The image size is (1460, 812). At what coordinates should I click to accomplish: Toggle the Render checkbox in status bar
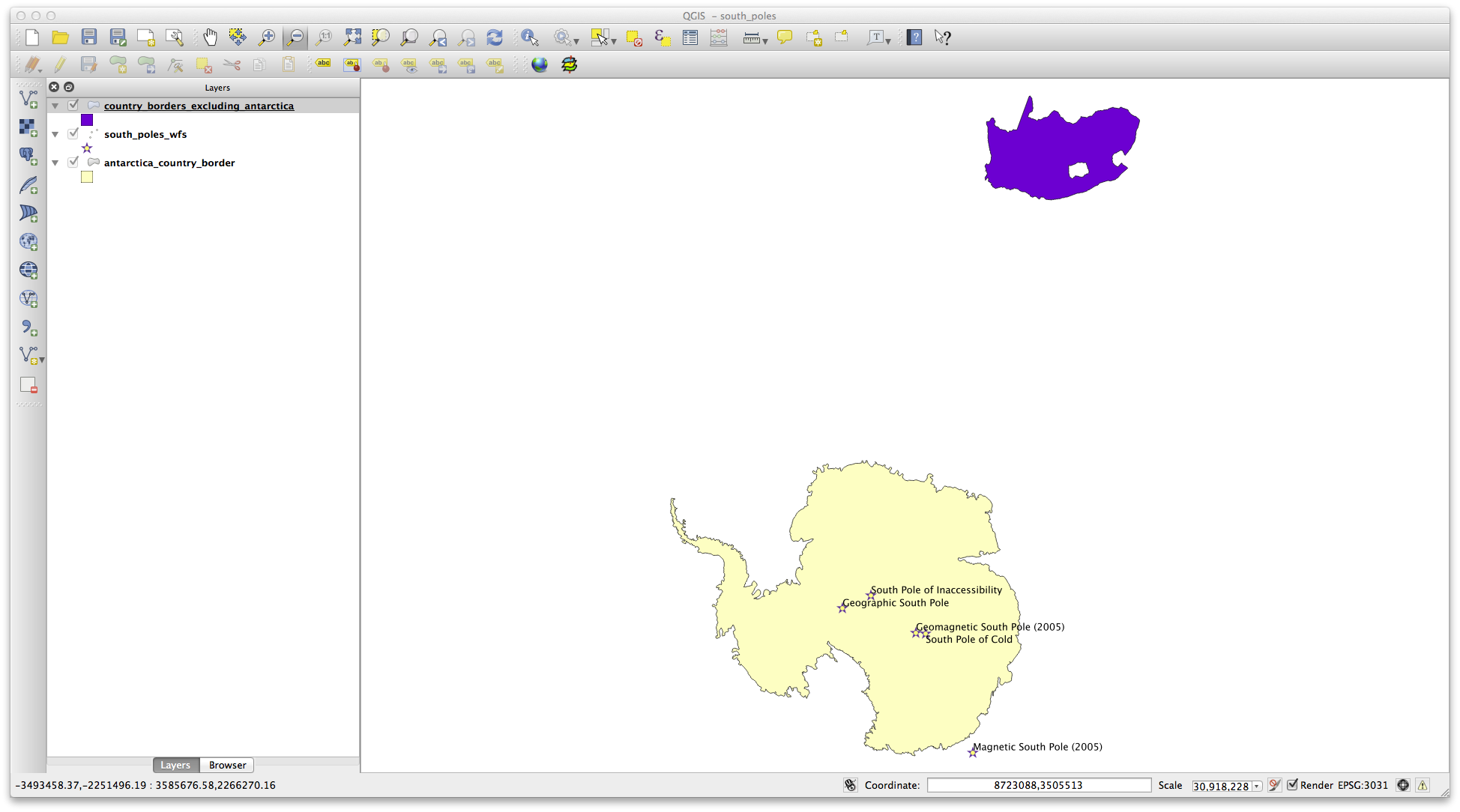pos(1293,785)
